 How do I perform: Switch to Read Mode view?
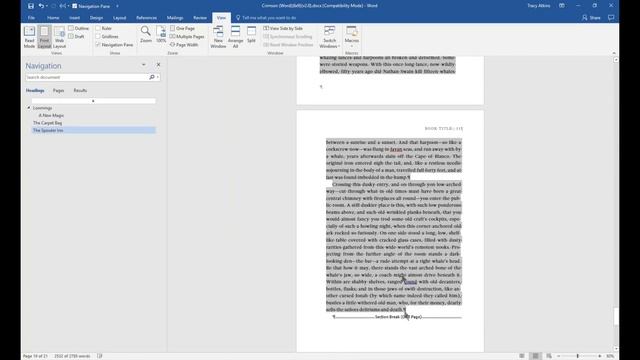29,37
